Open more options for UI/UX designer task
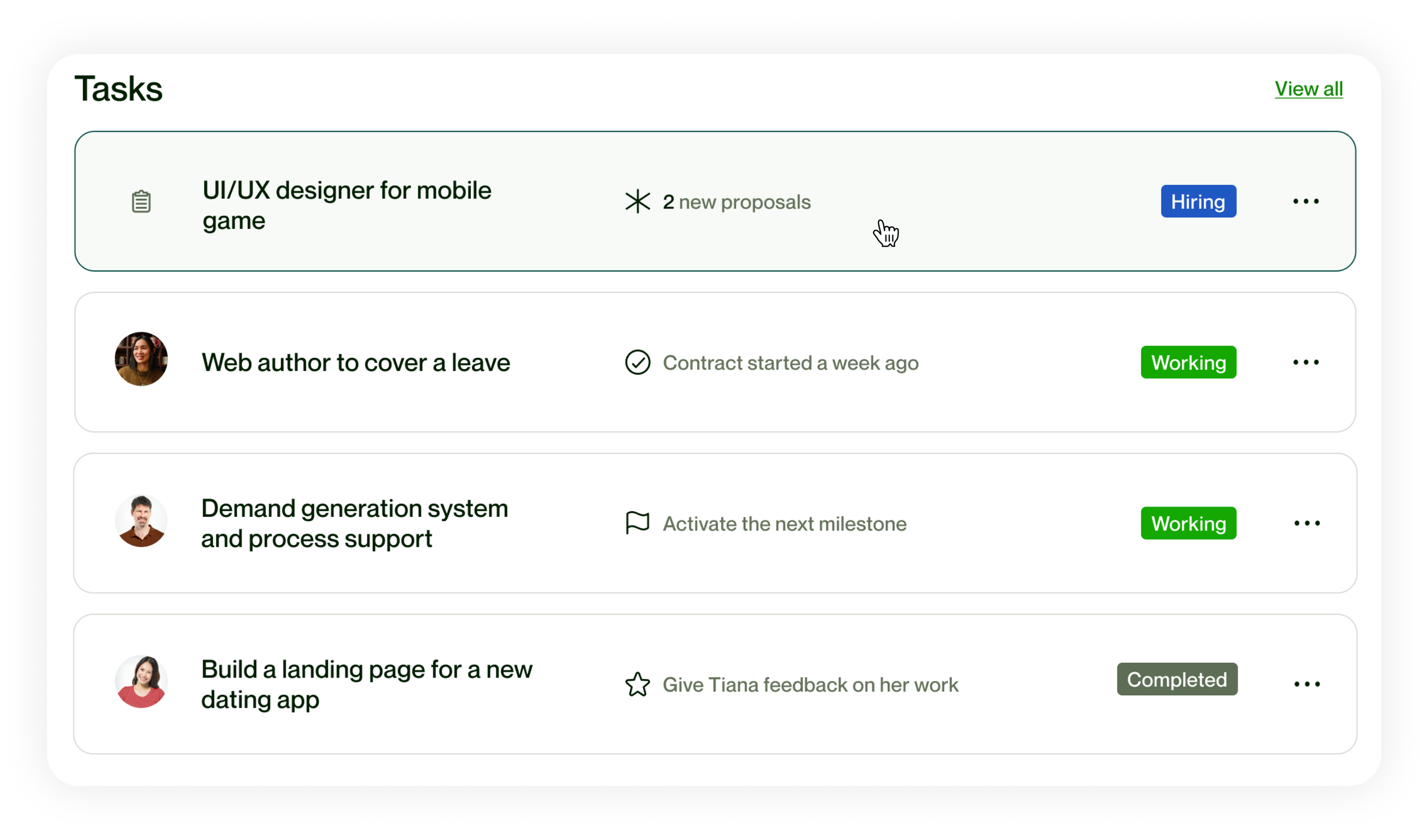 [1305, 202]
